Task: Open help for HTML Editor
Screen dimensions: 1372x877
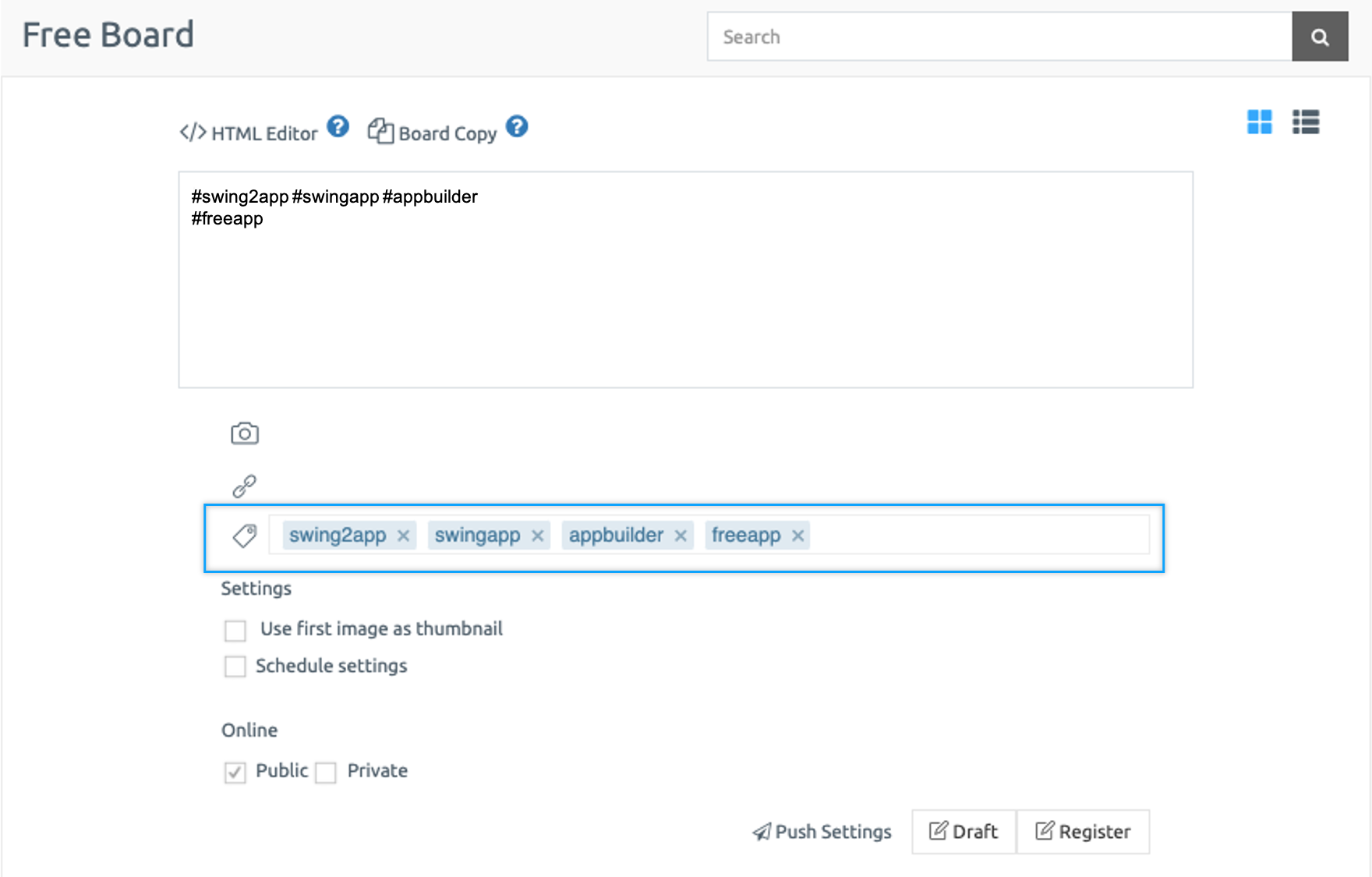Action: point(338,126)
